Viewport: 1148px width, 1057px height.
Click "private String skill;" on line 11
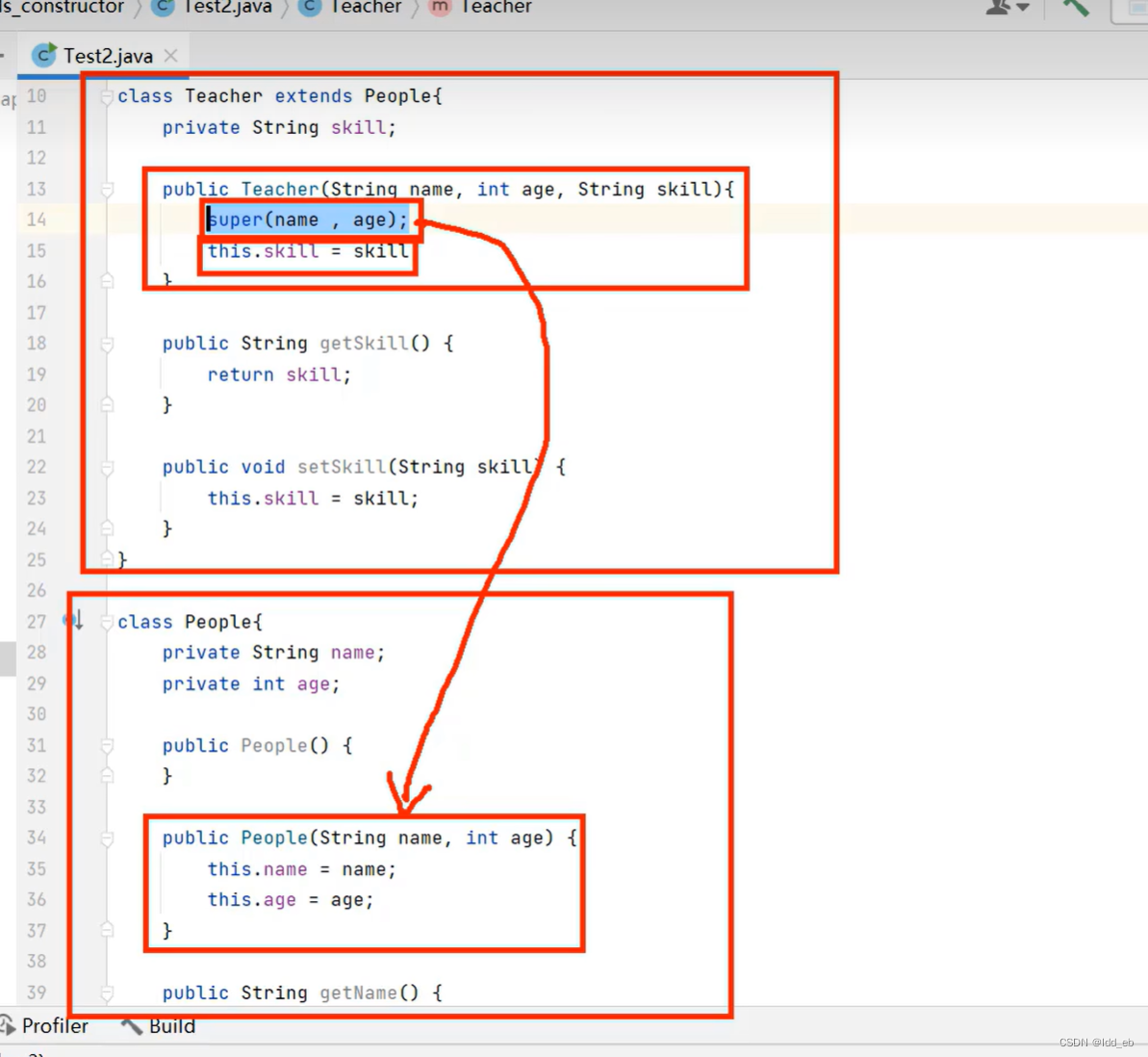[279, 127]
